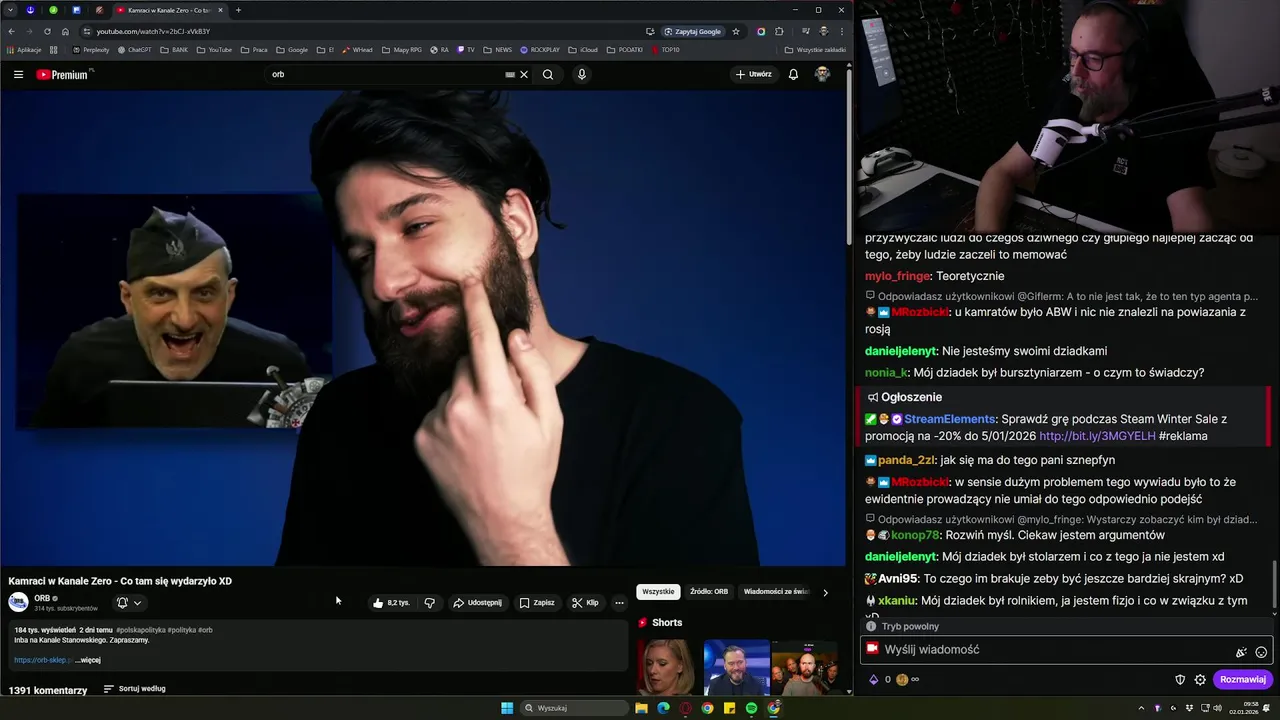1280x720 pixels.
Task: Select the Źródło: ORB filter chip
Action: (x=709, y=592)
